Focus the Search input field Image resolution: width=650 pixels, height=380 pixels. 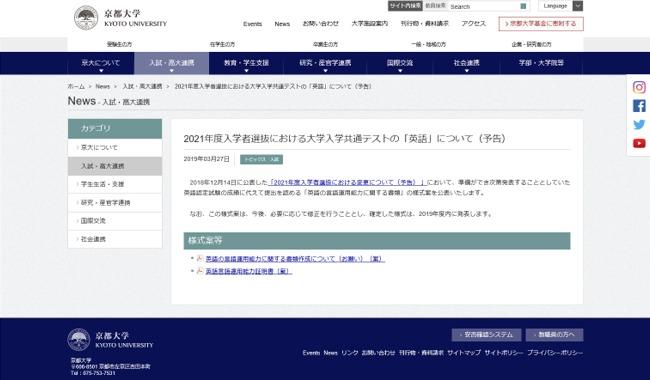pyautogui.click(x=483, y=7)
